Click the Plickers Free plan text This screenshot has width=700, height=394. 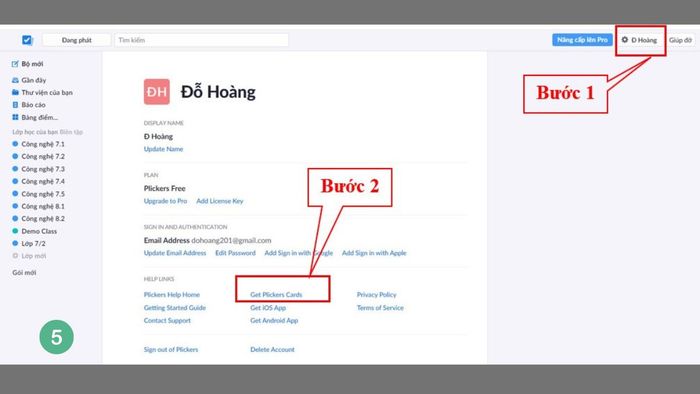point(165,189)
